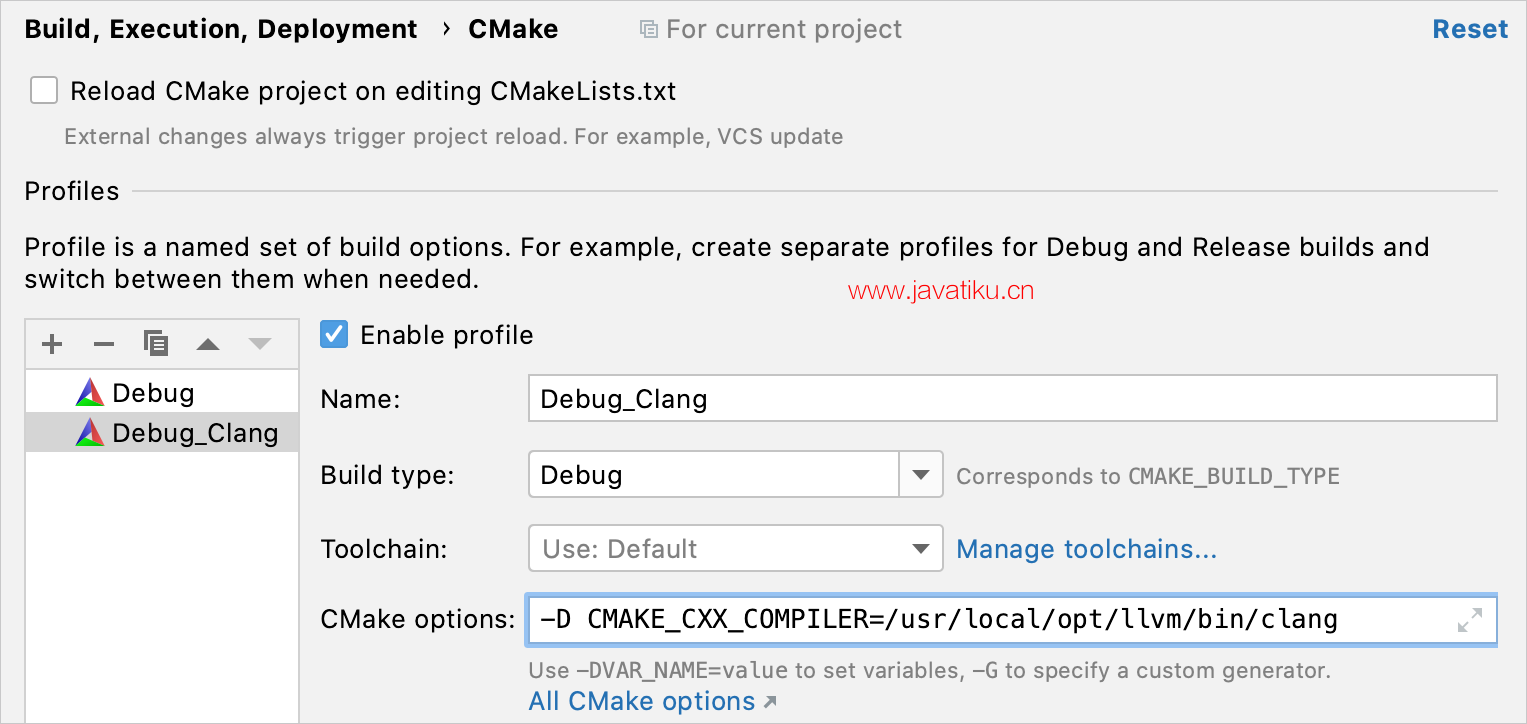Copy the selected profile

point(156,344)
